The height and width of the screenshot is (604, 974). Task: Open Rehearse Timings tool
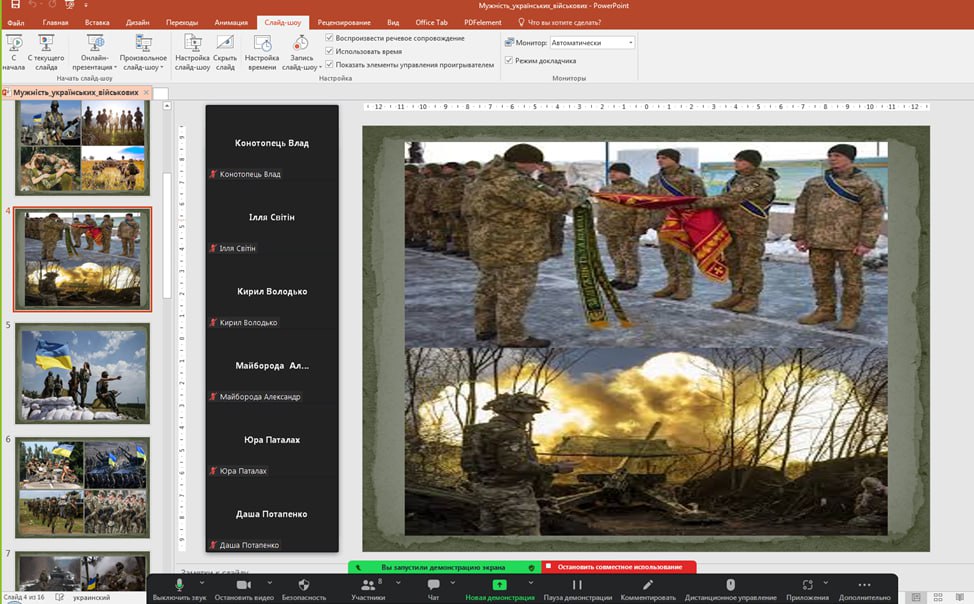click(262, 51)
